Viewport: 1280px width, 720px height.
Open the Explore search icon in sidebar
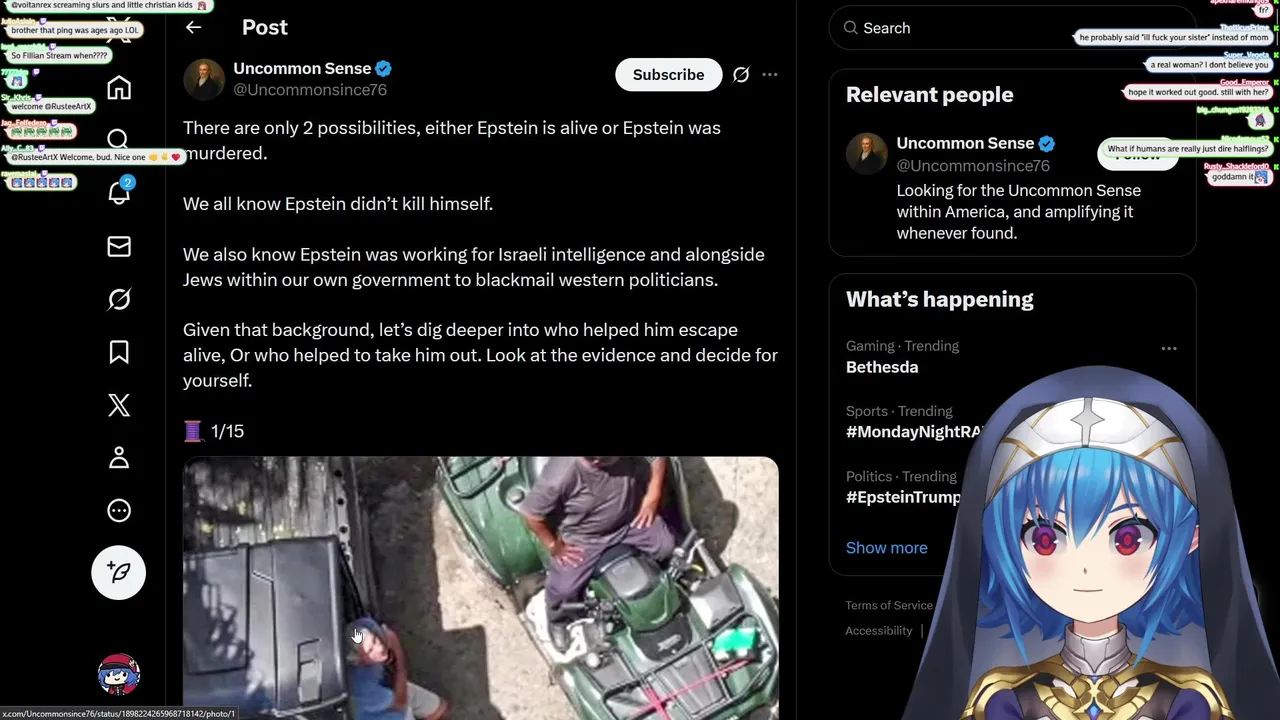pyautogui.click(x=119, y=140)
